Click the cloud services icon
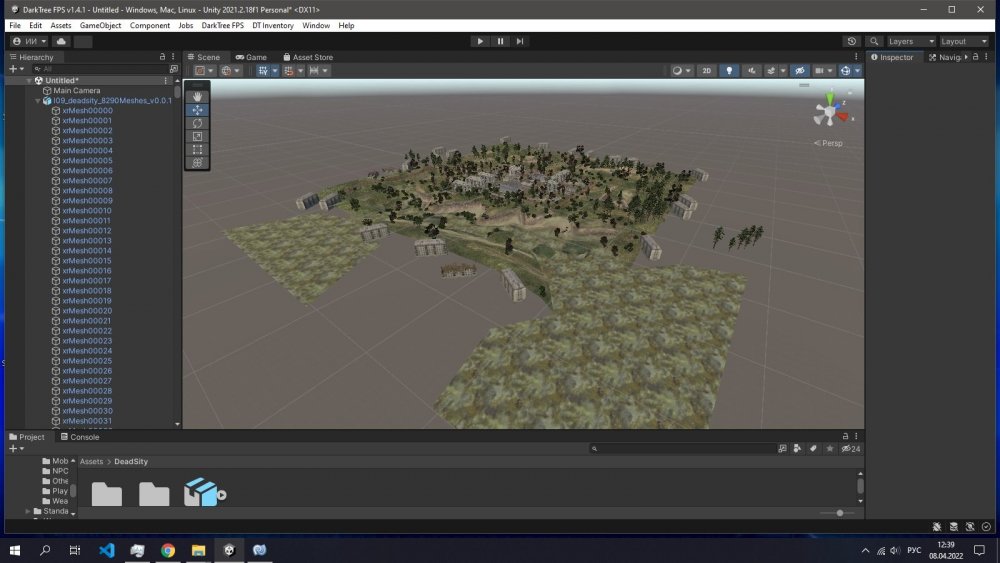 click(x=61, y=42)
